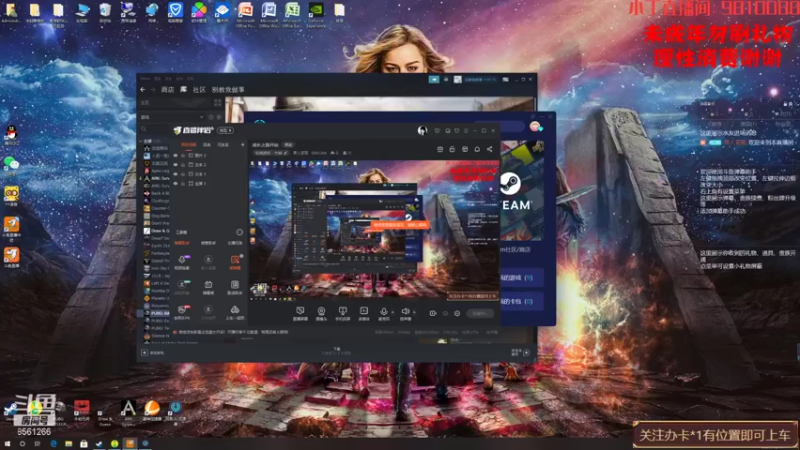Viewport: 800px width, 450px height.
Task: Open the settings gear in live companion toolbar
Action: pos(457,313)
